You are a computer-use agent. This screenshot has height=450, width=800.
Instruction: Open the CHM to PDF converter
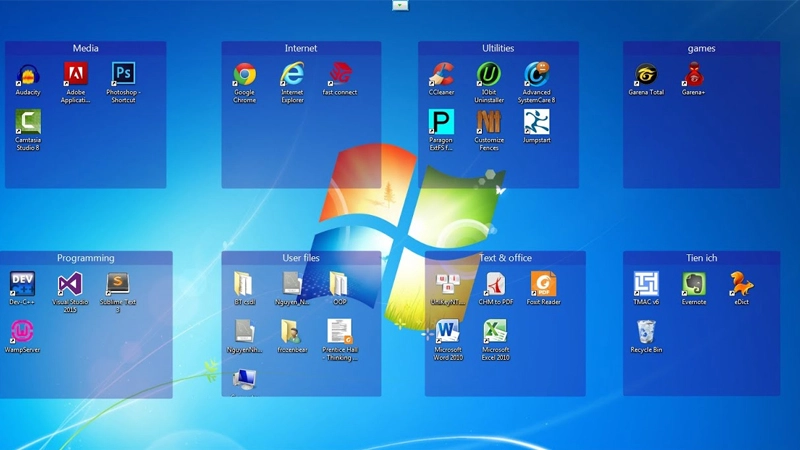(x=496, y=284)
